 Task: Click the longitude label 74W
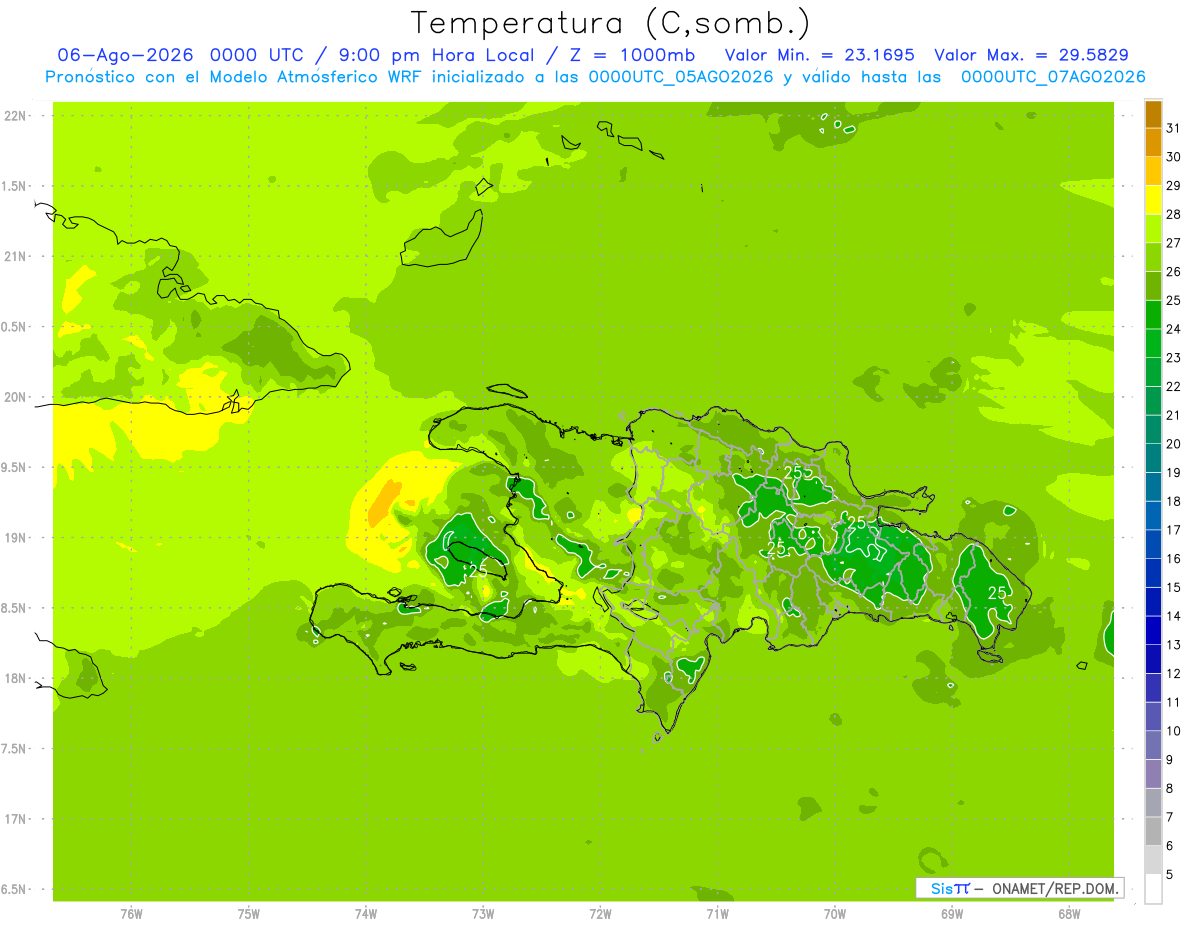coord(366,913)
